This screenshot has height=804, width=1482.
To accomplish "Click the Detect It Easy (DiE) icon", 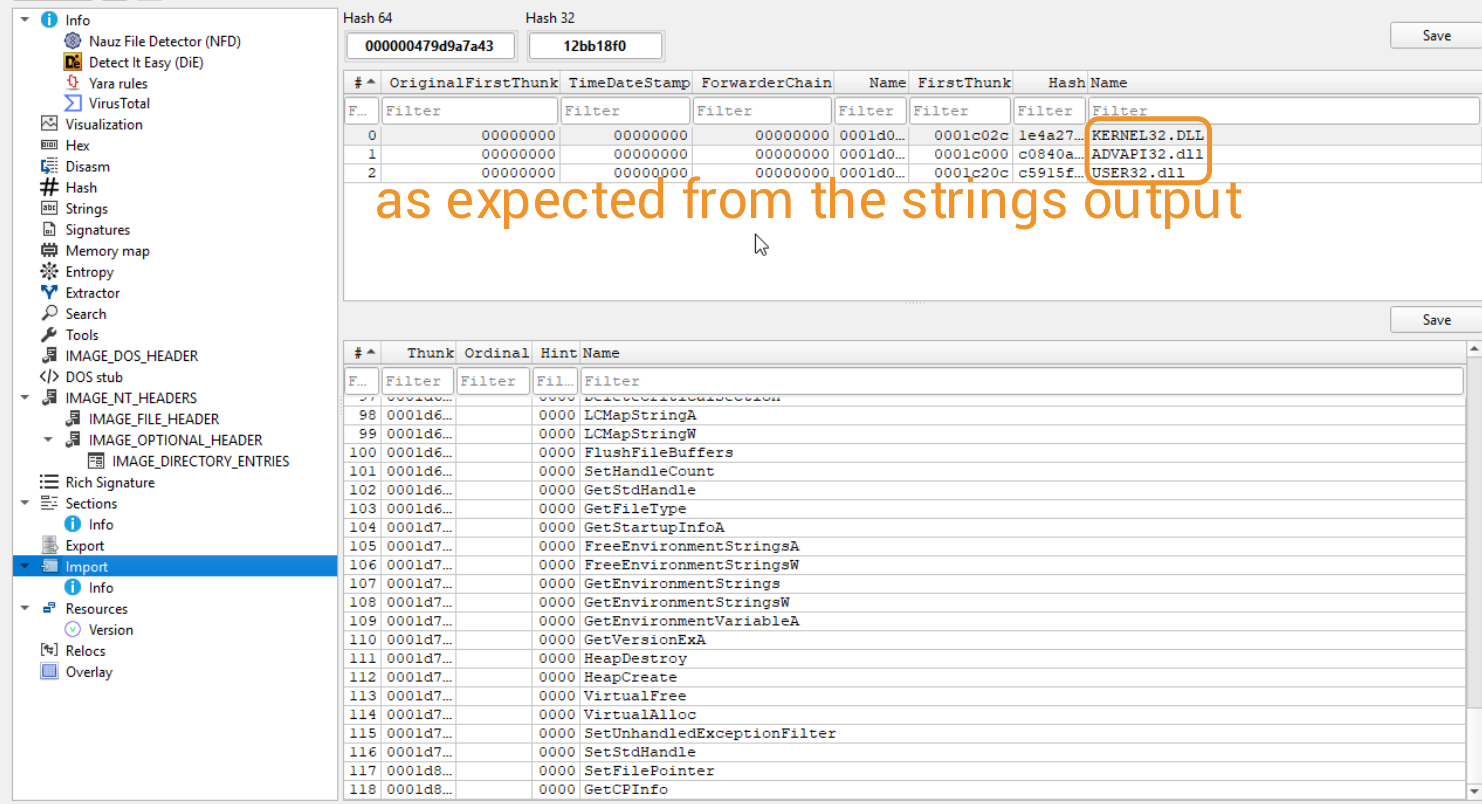I will 73,62.
